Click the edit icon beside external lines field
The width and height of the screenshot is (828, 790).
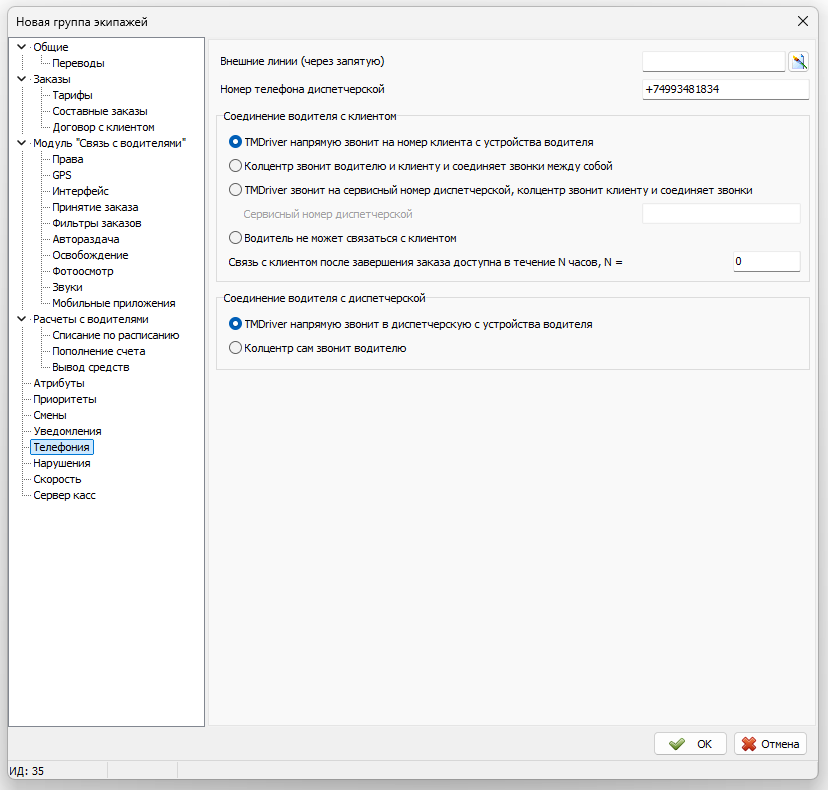tap(798, 62)
